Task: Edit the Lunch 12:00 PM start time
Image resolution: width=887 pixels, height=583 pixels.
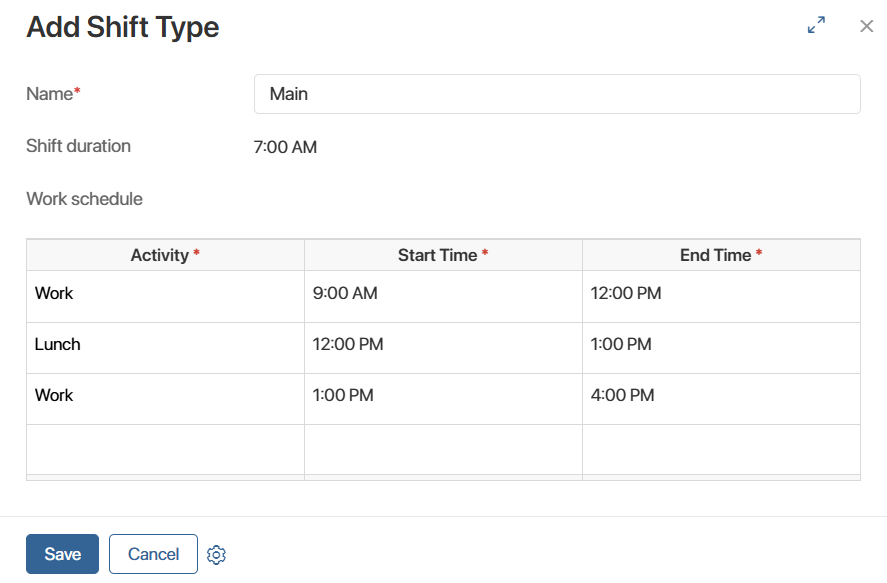Action: pos(443,346)
